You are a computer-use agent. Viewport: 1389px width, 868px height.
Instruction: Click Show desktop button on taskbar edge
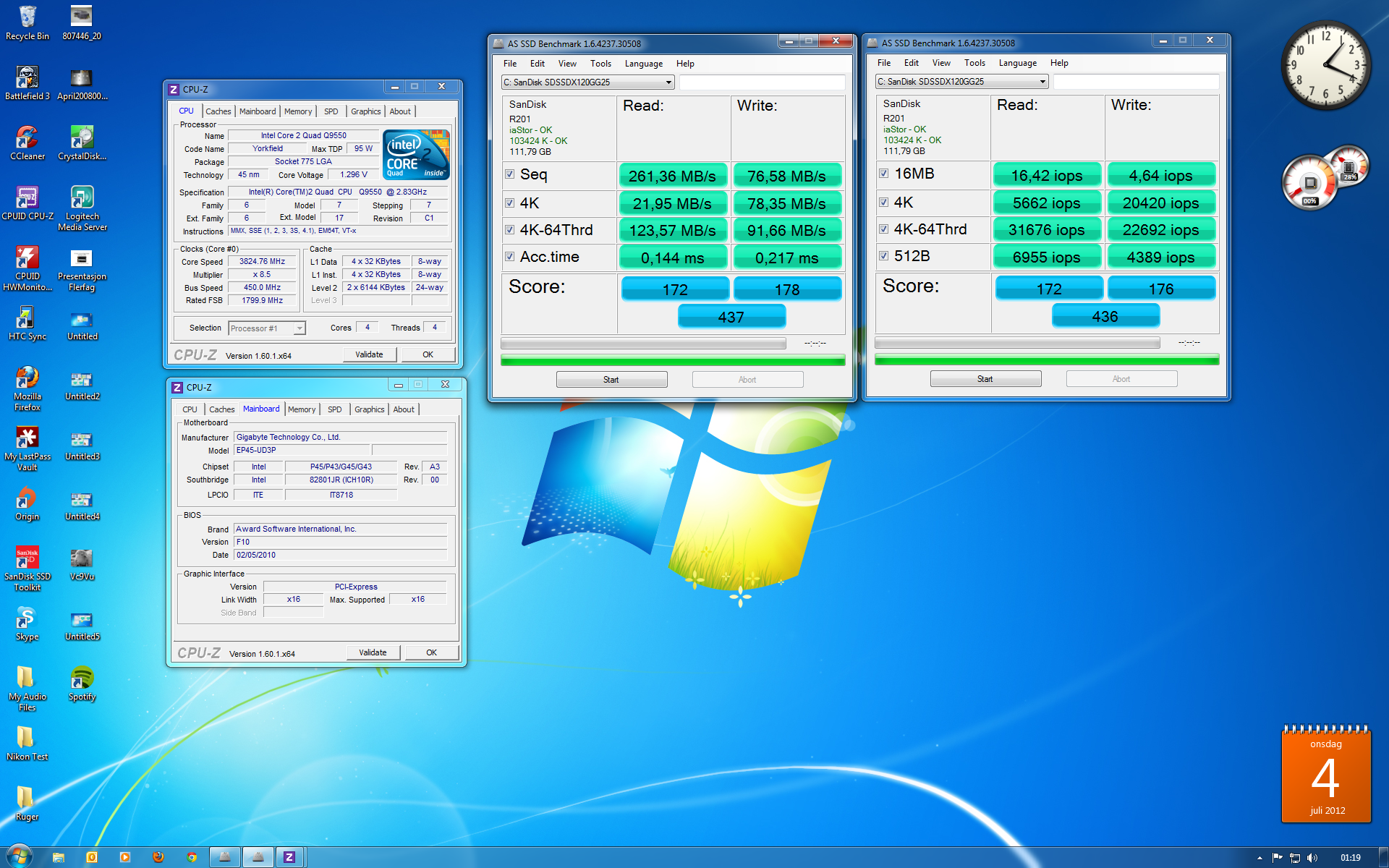1384,857
